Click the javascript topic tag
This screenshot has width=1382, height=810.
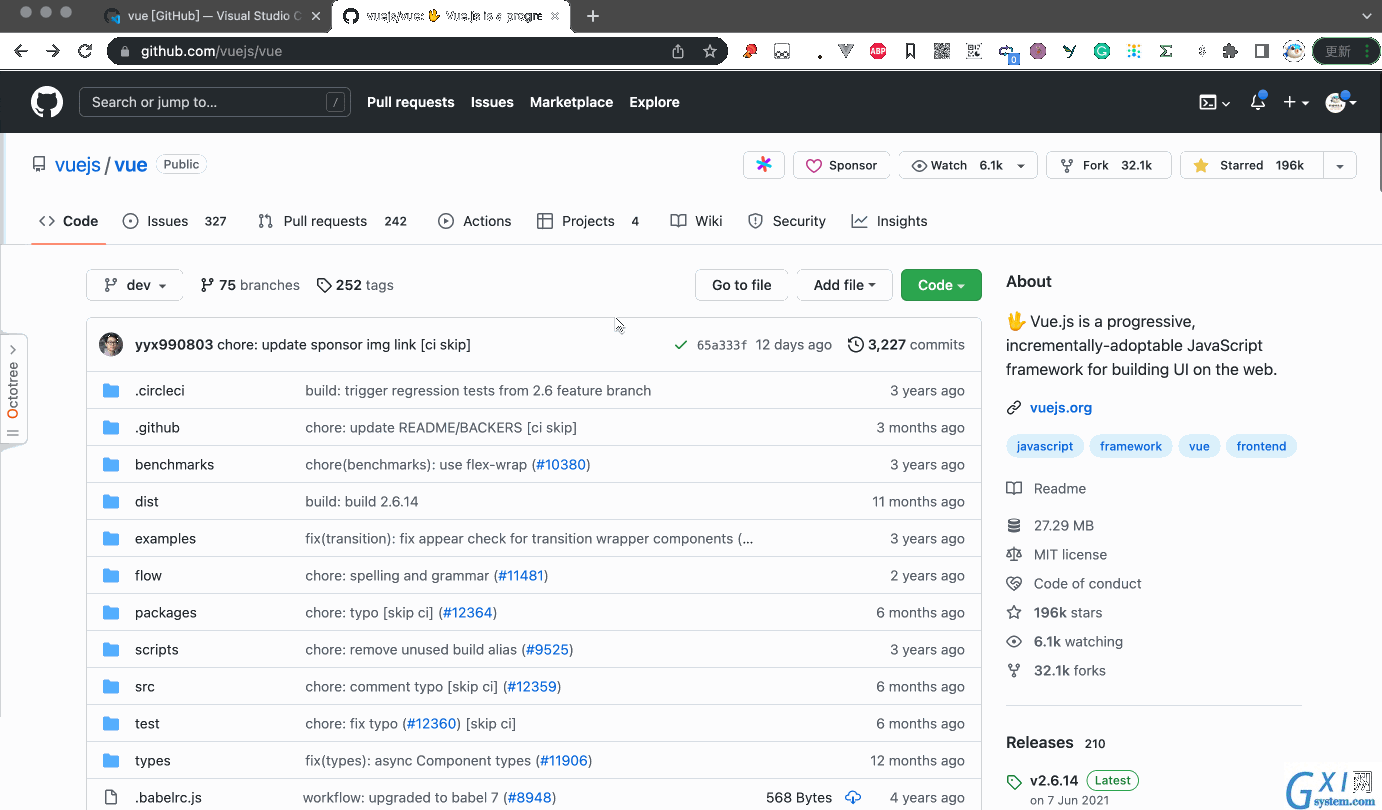click(1045, 446)
